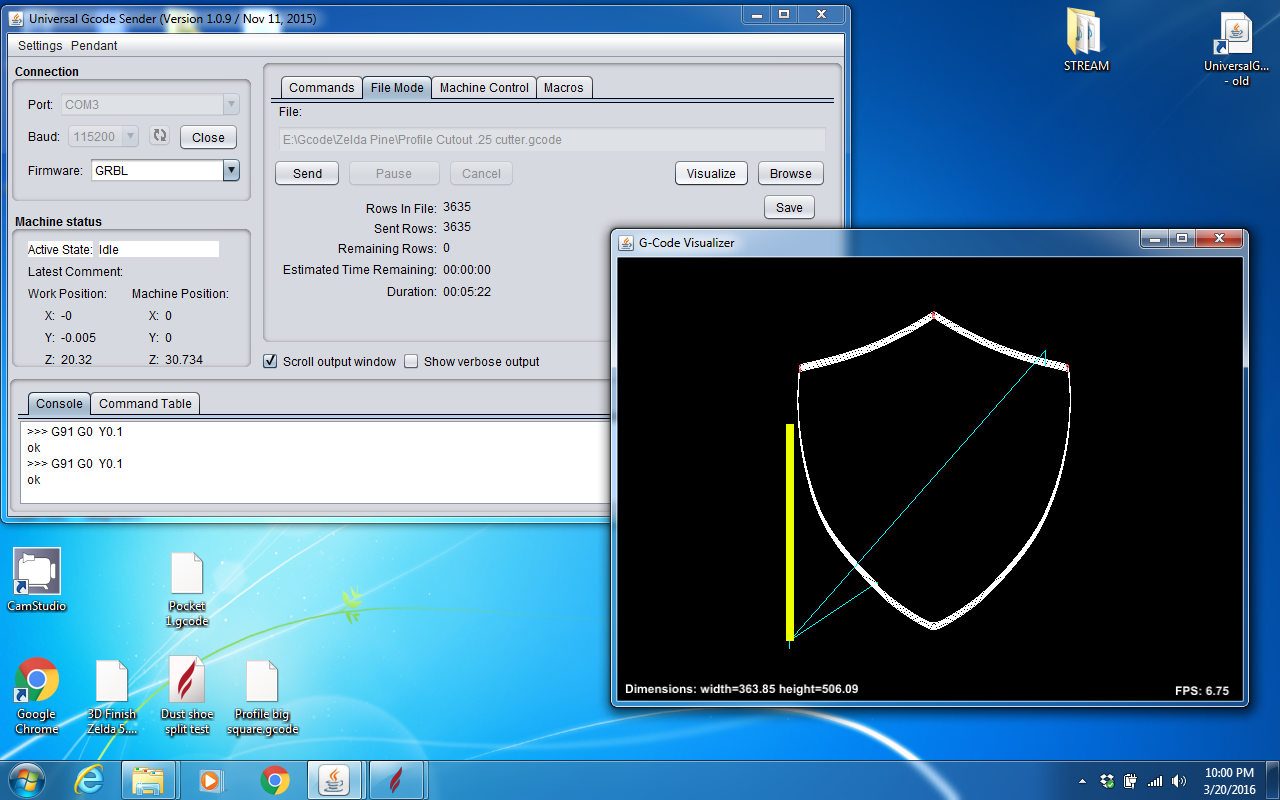Click the network signal tray icon
The width and height of the screenshot is (1280, 800).
pos(1155,781)
